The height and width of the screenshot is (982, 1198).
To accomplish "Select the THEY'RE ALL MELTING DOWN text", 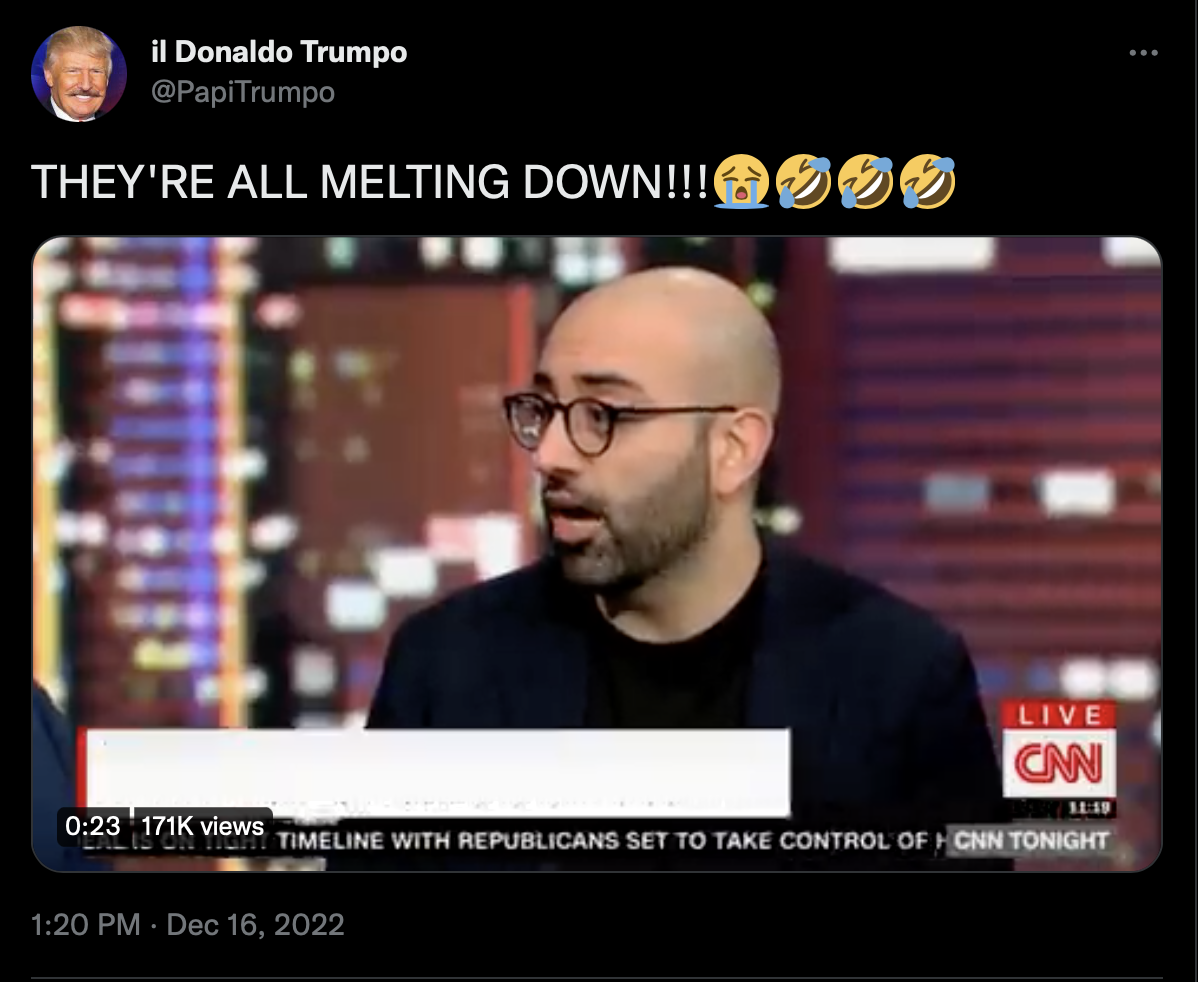I will pyautogui.click(x=370, y=182).
